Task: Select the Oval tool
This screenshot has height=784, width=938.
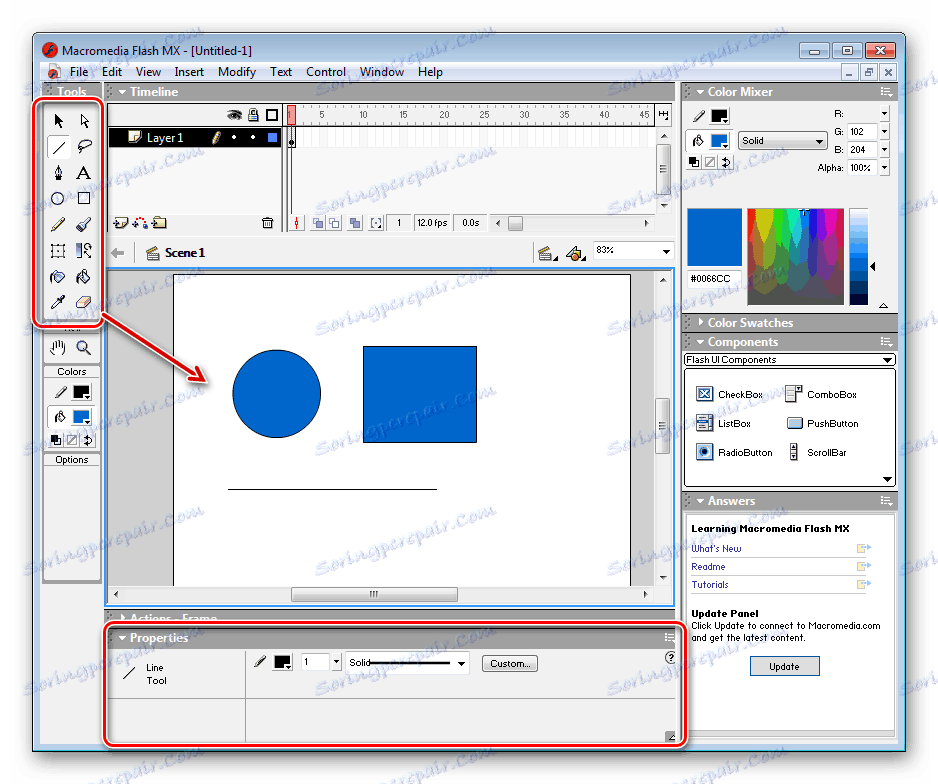Action: click(58, 198)
